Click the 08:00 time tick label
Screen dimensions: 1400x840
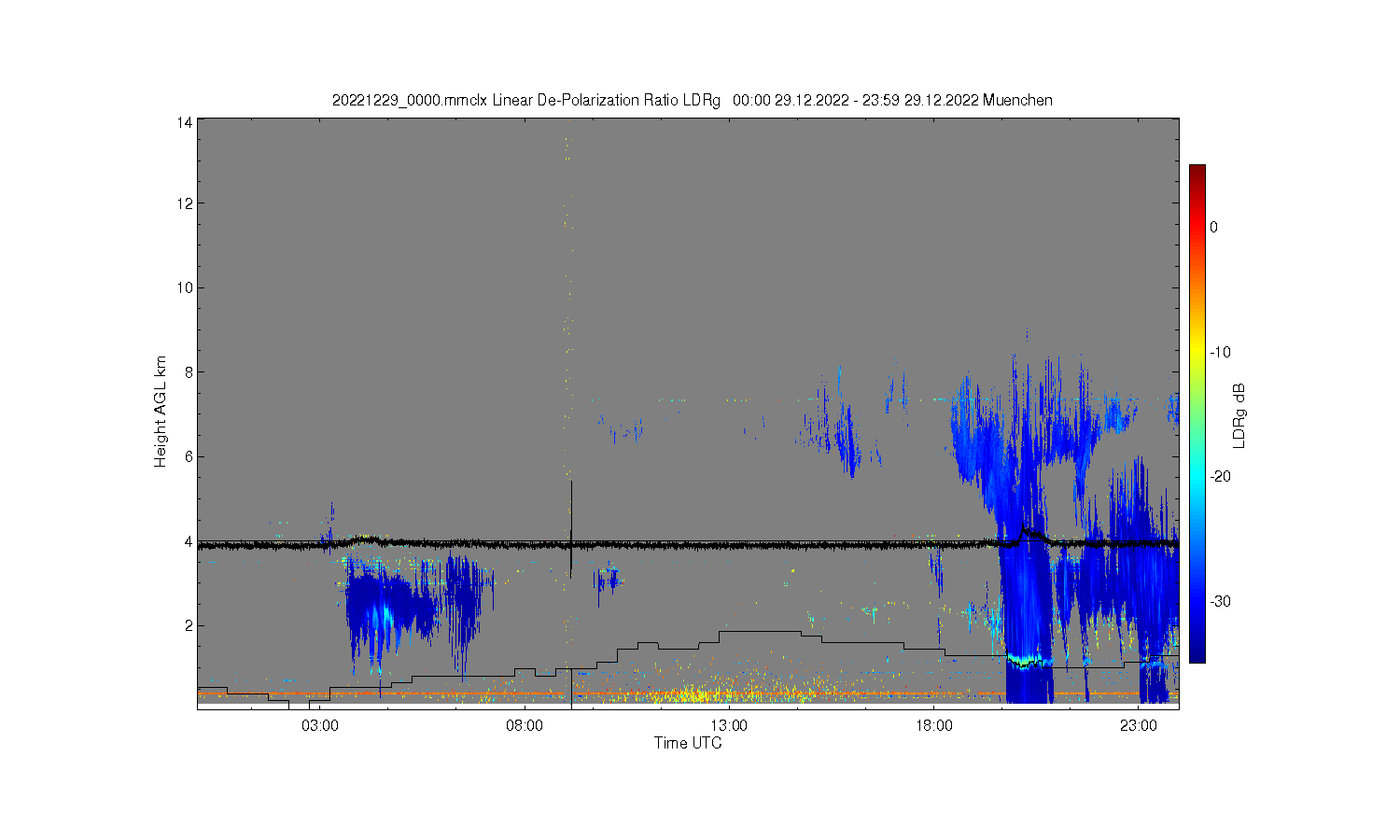(x=525, y=725)
